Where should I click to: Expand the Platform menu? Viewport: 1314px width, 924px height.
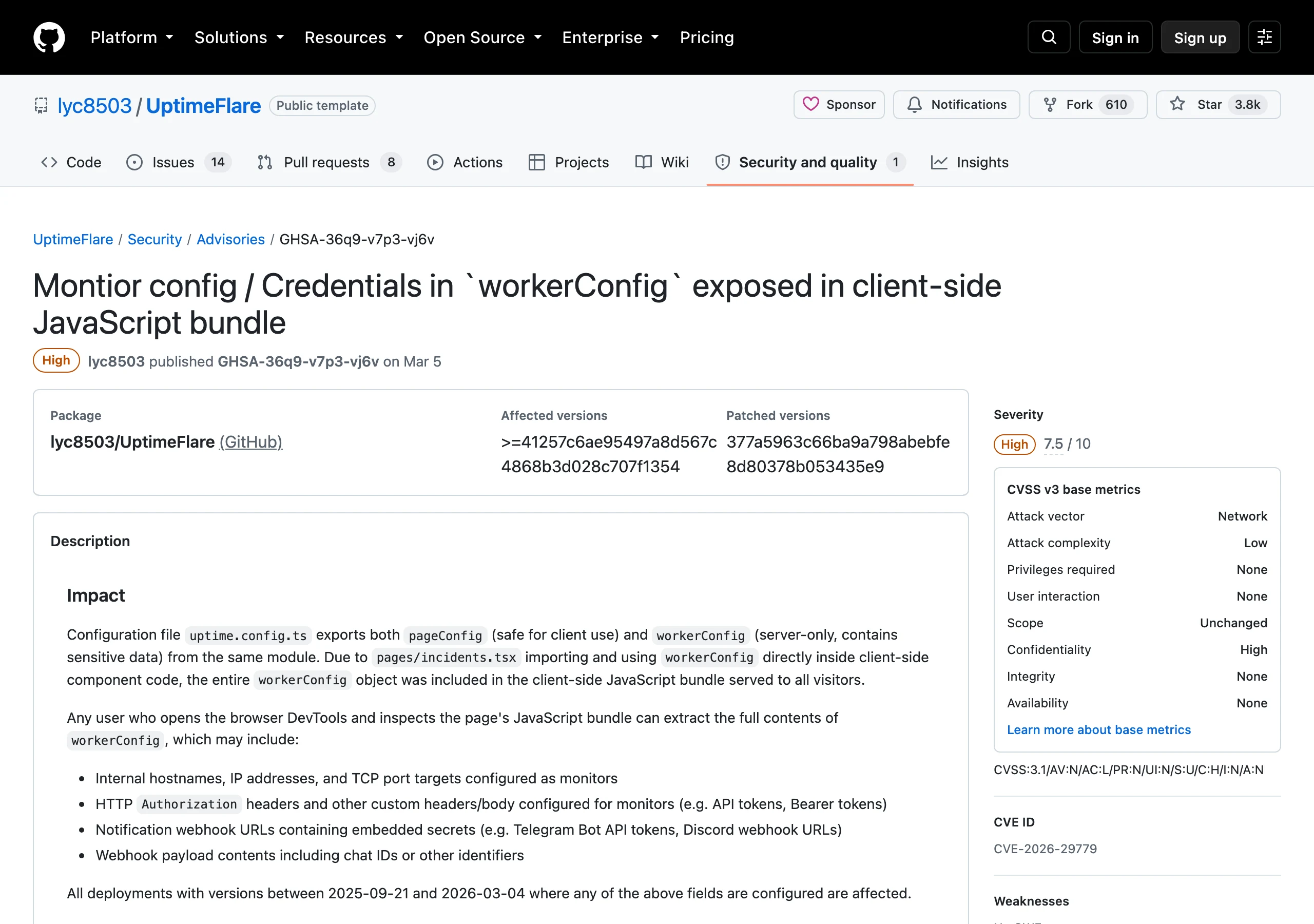tap(131, 38)
